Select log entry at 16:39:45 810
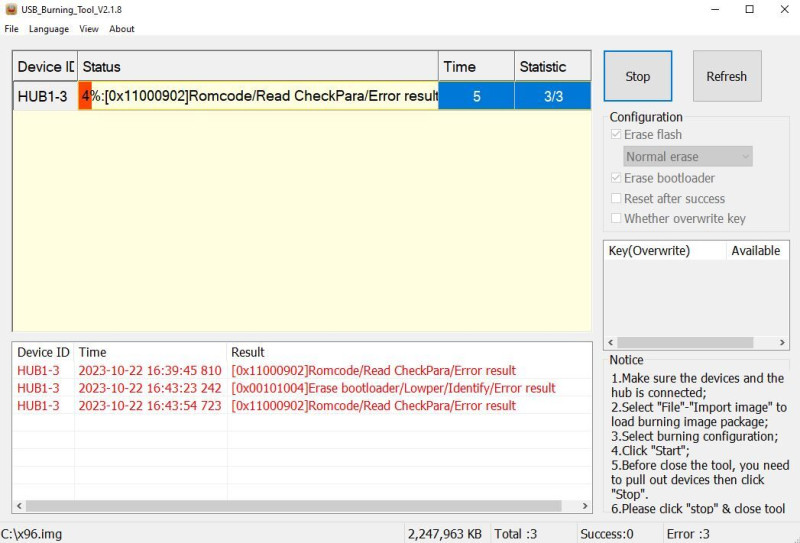Image resolution: width=800 pixels, height=543 pixels. click(302, 371)
